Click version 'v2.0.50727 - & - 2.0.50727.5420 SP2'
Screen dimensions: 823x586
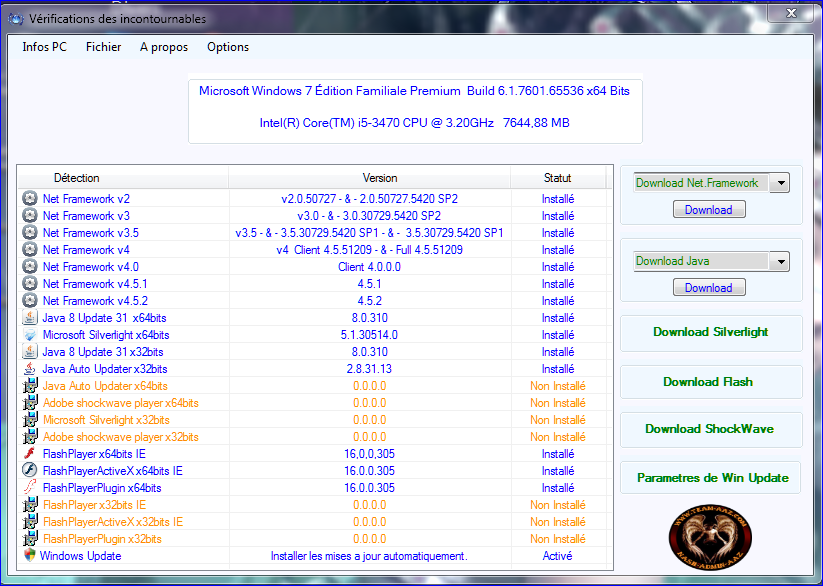pos(370,199)
